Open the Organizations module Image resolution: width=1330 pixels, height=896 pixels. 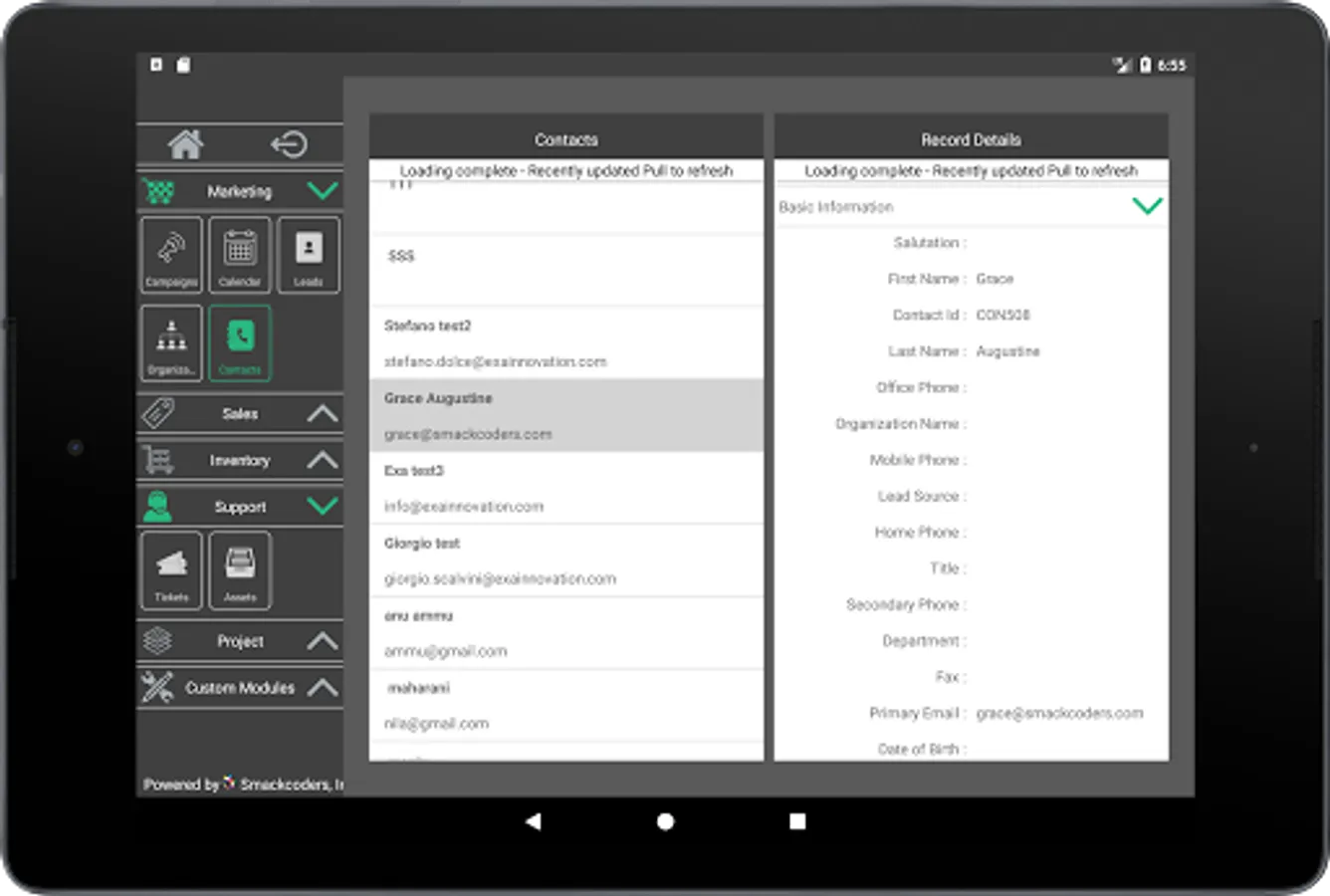point(171,343)
